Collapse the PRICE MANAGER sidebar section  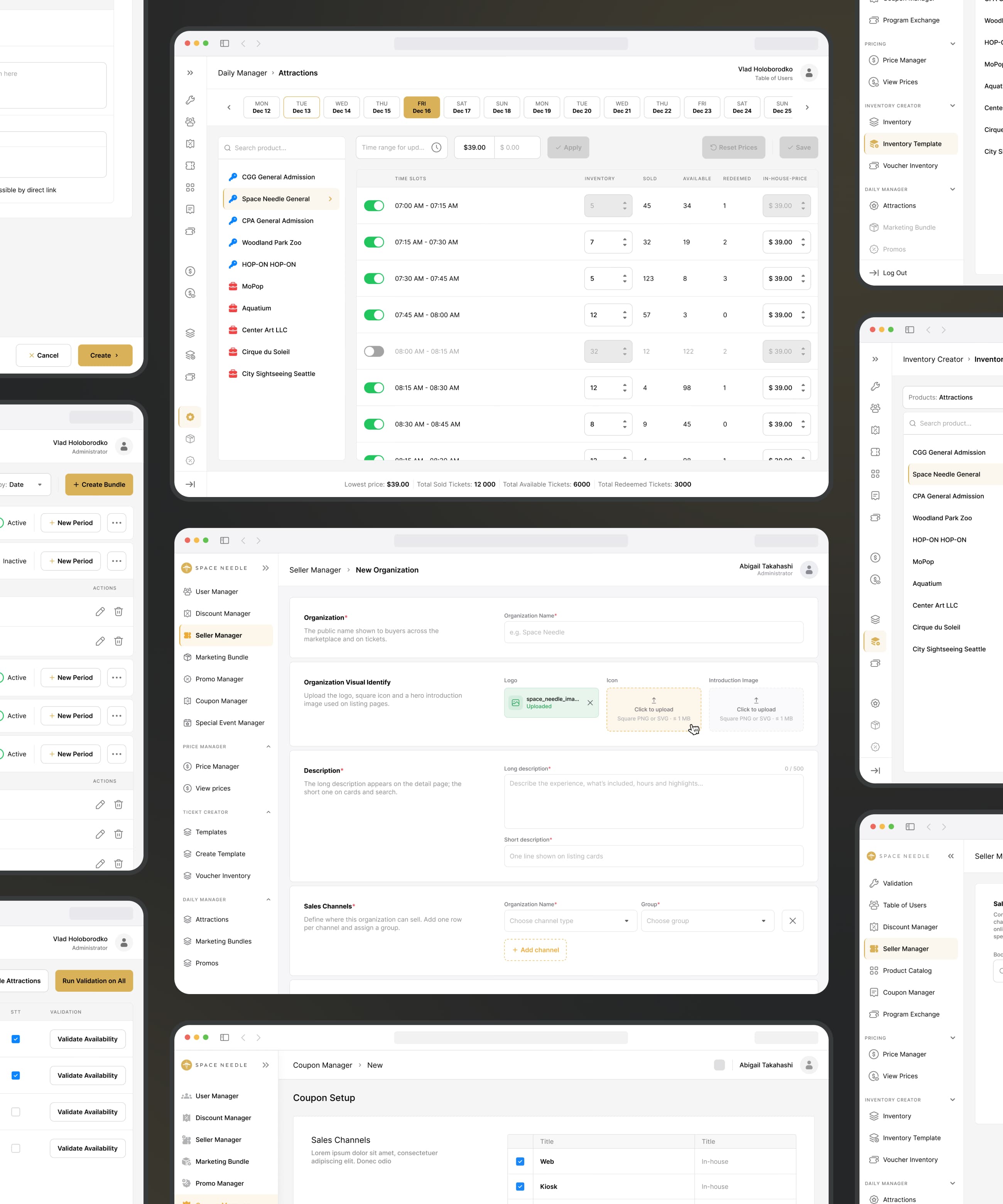[x=268, y=746]
